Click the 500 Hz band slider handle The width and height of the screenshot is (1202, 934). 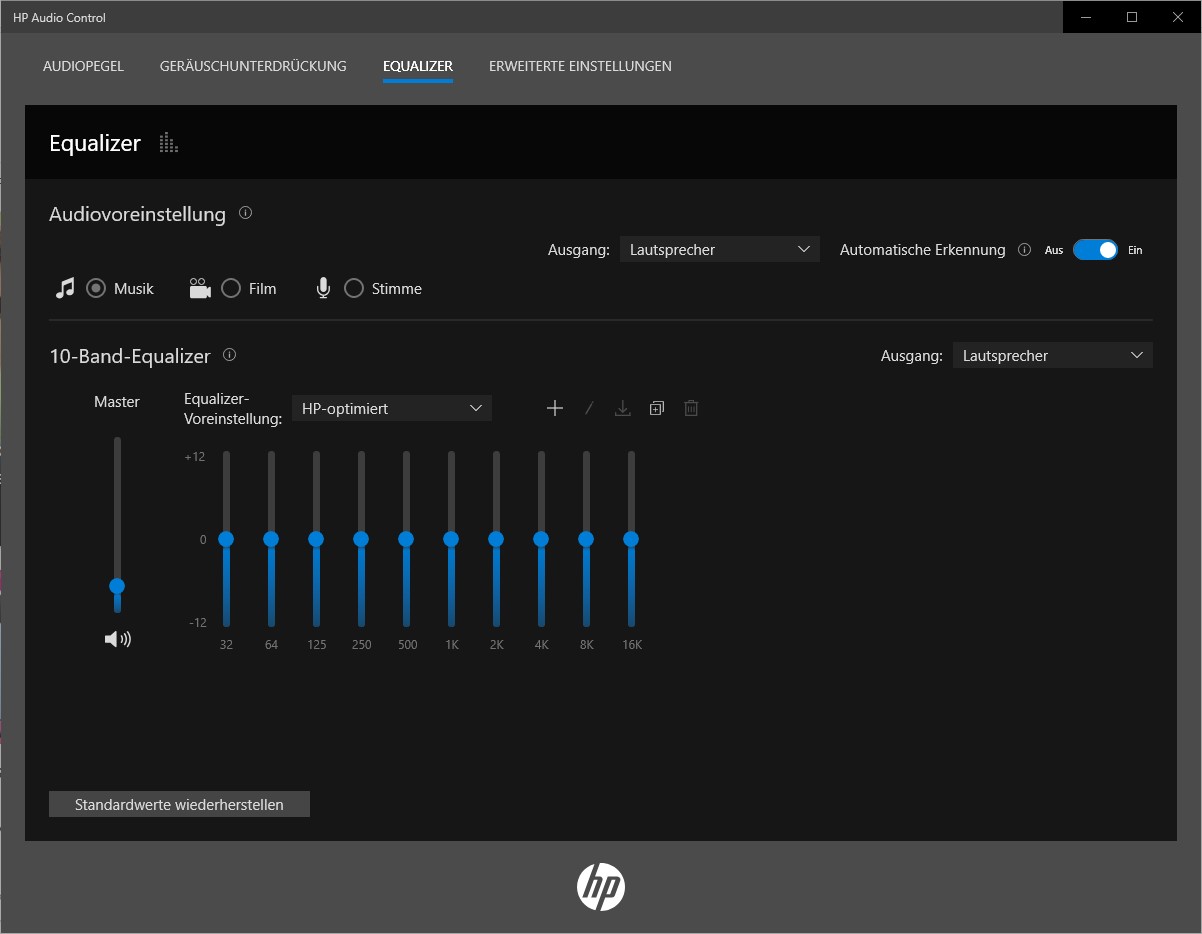point(406,538)
